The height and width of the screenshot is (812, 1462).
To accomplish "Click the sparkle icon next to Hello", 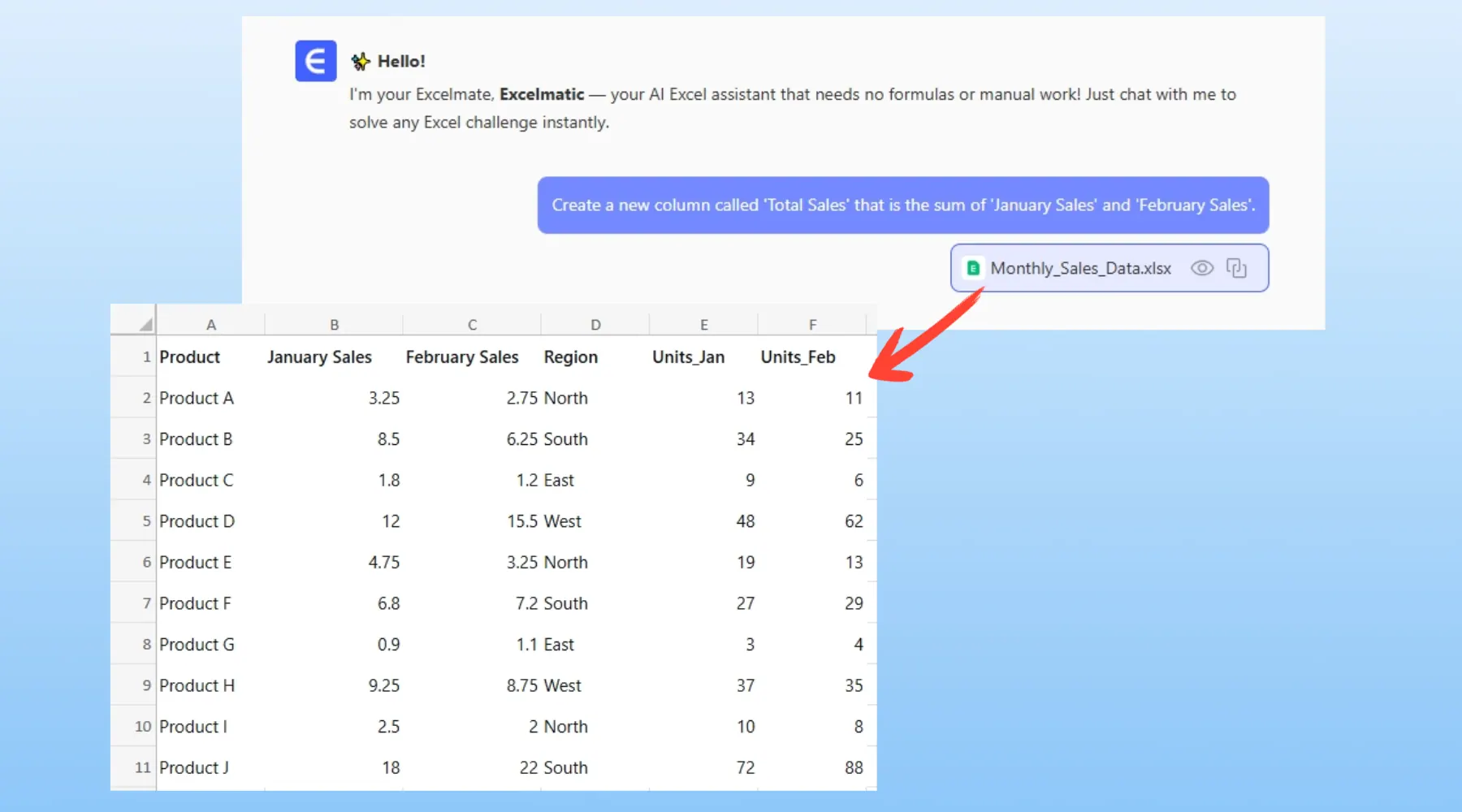I will pyautogui.click(x=361, y=62).
